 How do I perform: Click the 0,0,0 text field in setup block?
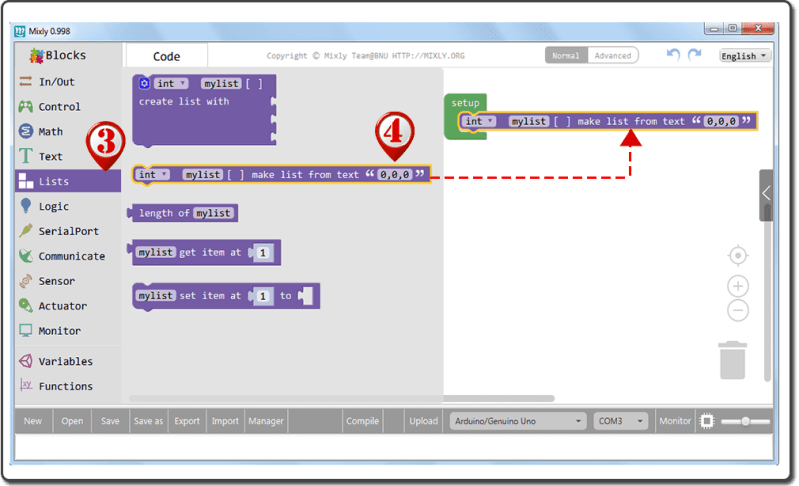pyautogui.click(x=721, y=121)
